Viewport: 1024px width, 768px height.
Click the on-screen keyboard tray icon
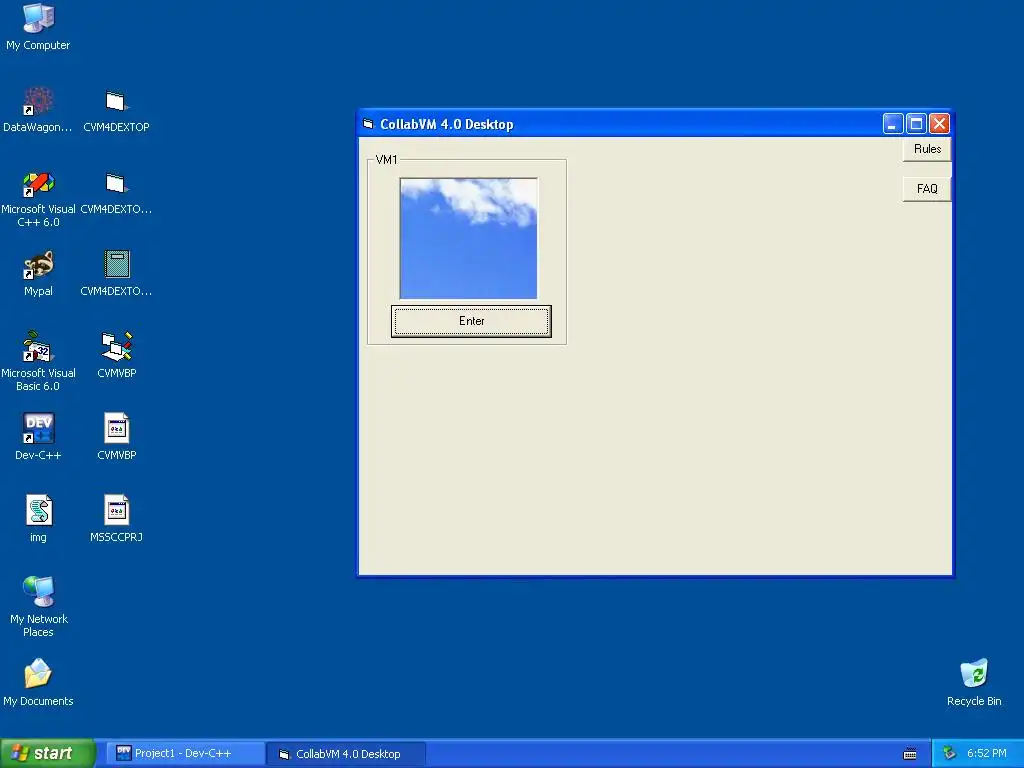coord(910,754)
